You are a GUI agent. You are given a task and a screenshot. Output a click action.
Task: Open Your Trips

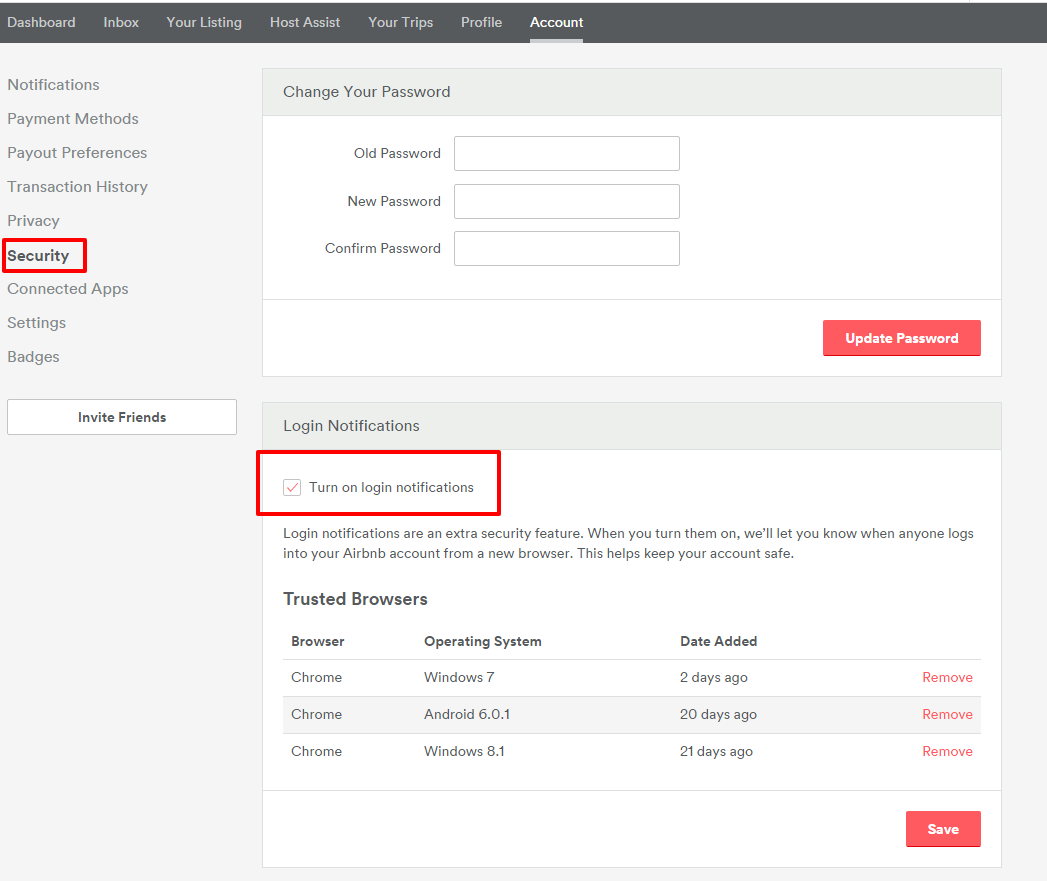400,22
